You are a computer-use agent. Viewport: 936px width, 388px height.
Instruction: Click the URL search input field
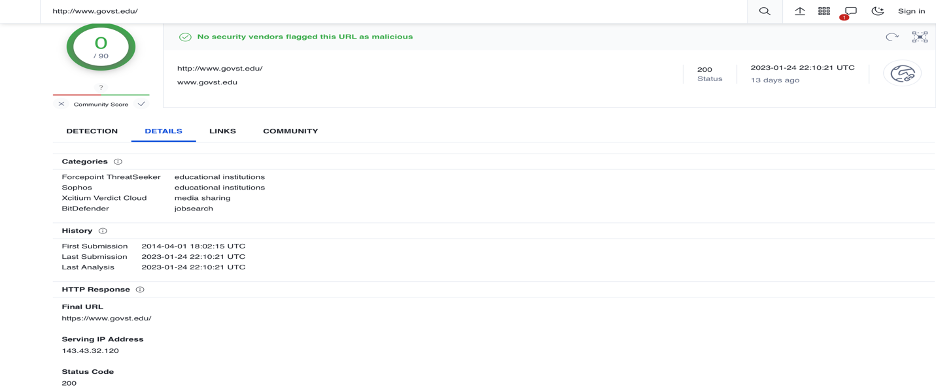point(394,11)
